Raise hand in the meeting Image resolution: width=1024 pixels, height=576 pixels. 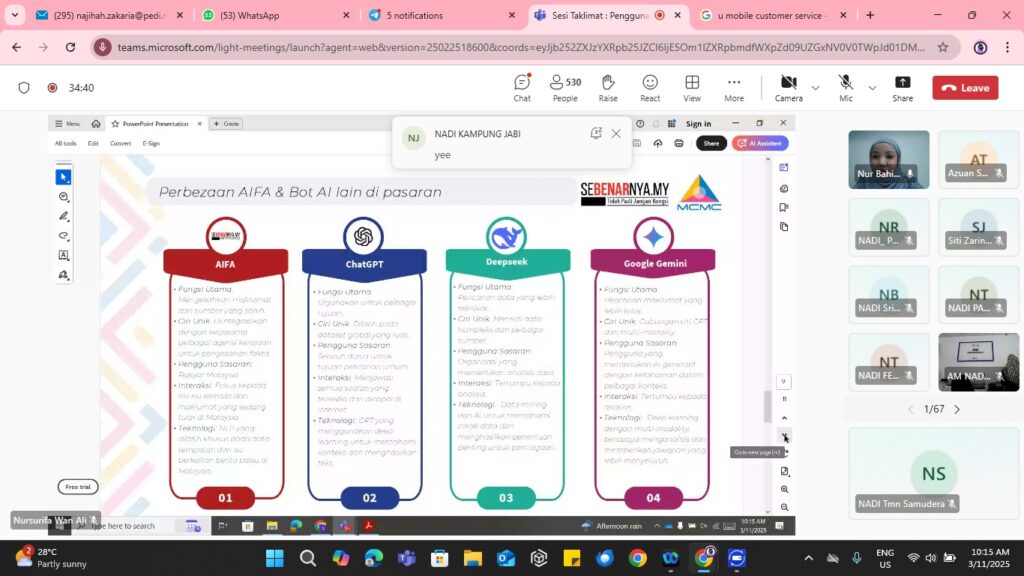pos(608,87)
